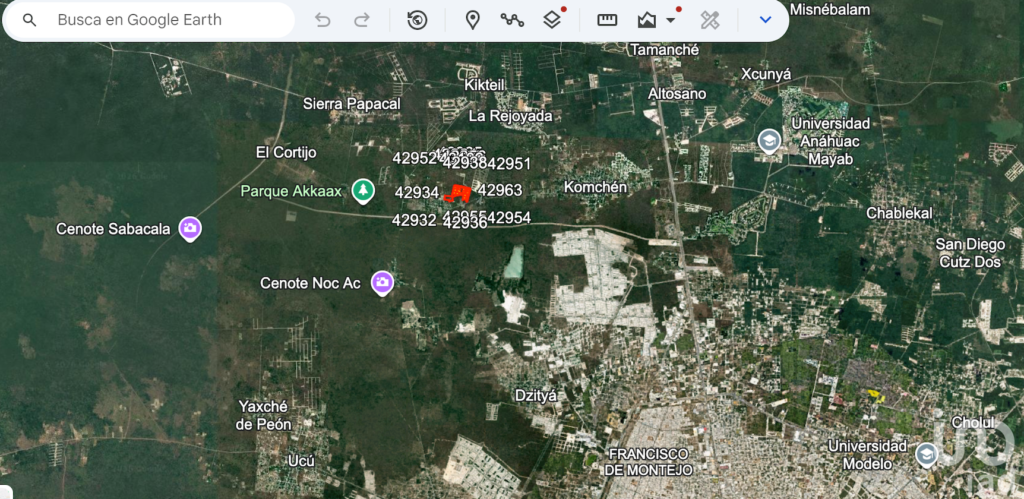This screenshot has height=499, width=1024.
Task: Click the 'FRANCISCO DE MONTEJO' label
Action: tap(648, 462)
